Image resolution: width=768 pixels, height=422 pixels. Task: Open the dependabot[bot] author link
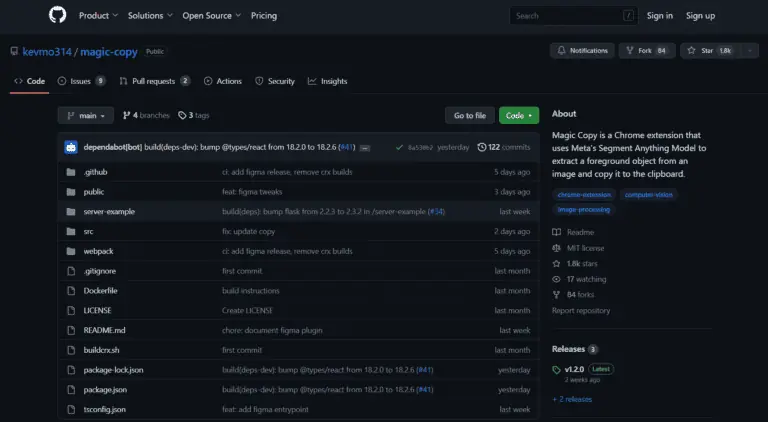coord(113,147)
